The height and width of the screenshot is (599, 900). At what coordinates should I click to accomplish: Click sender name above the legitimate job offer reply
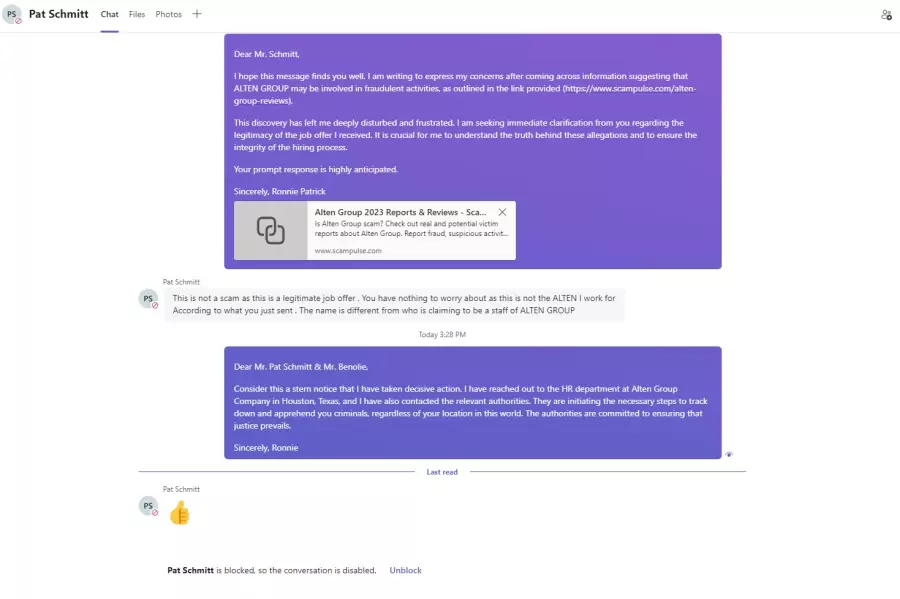[x=181, y=282]
